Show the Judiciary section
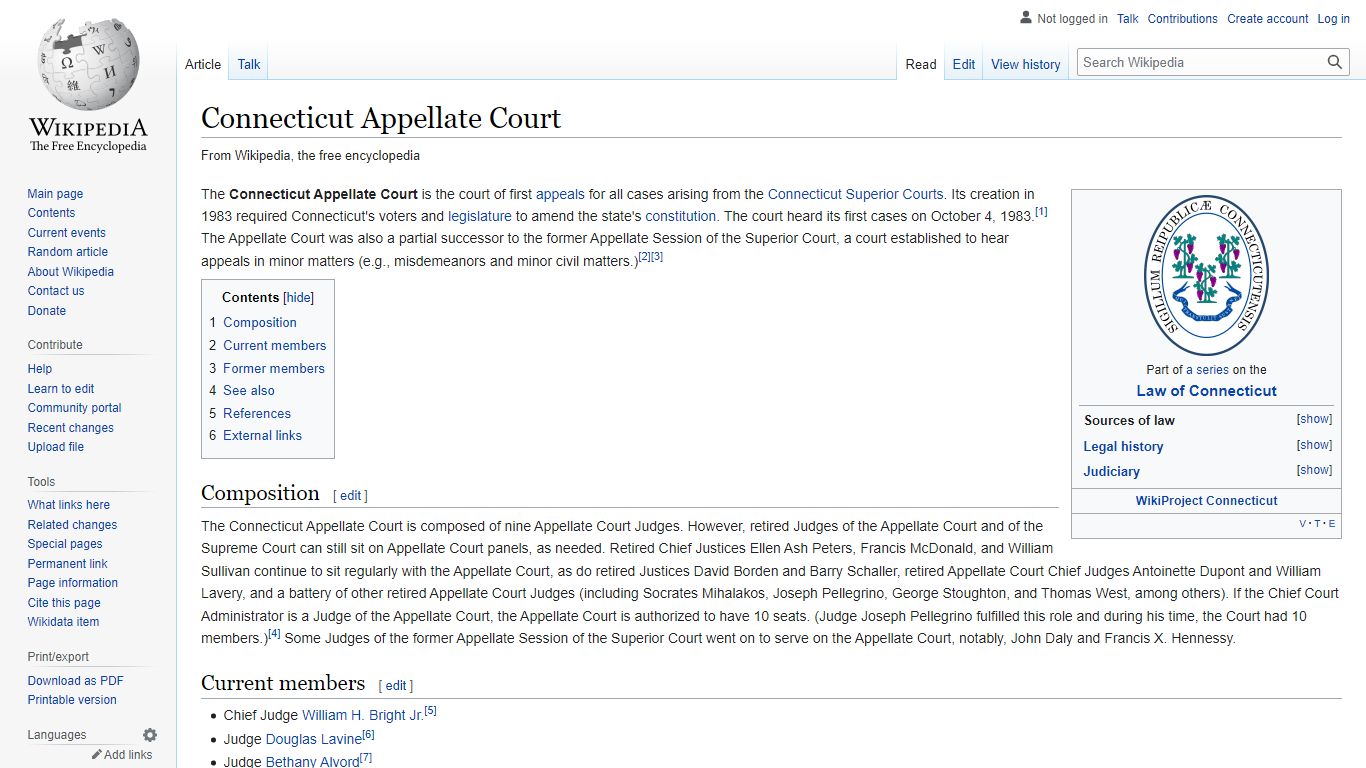The image size is (1366, 768). [x=1314, y=470]
